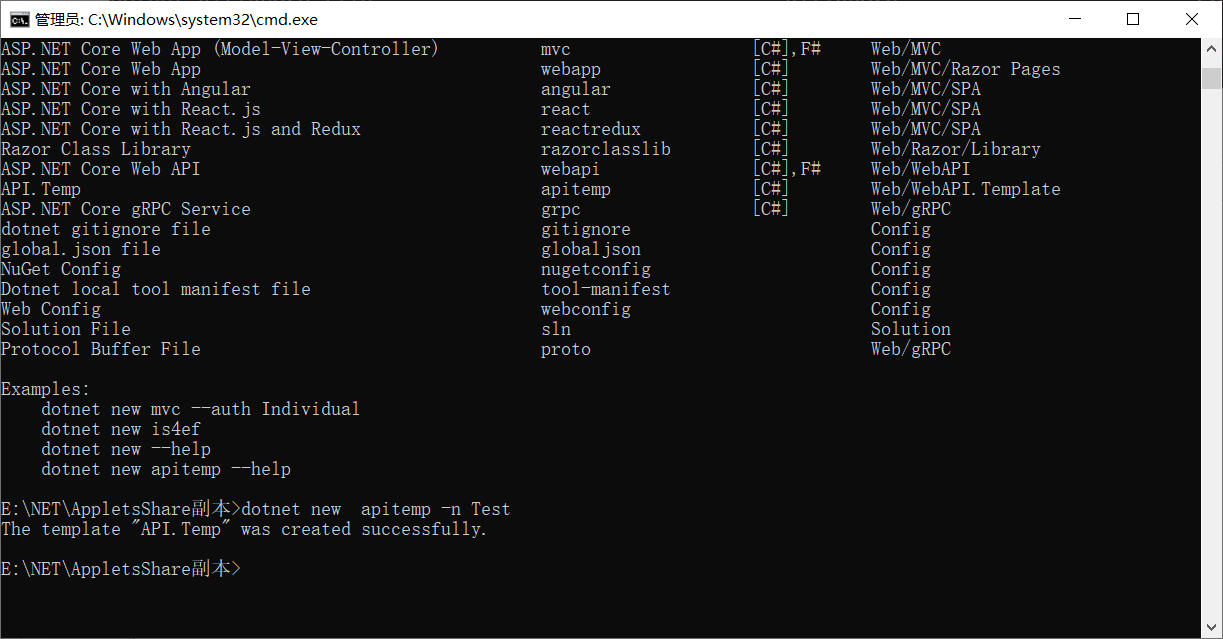Minimize the cmd.exe window

click(x=1075, y=18)
